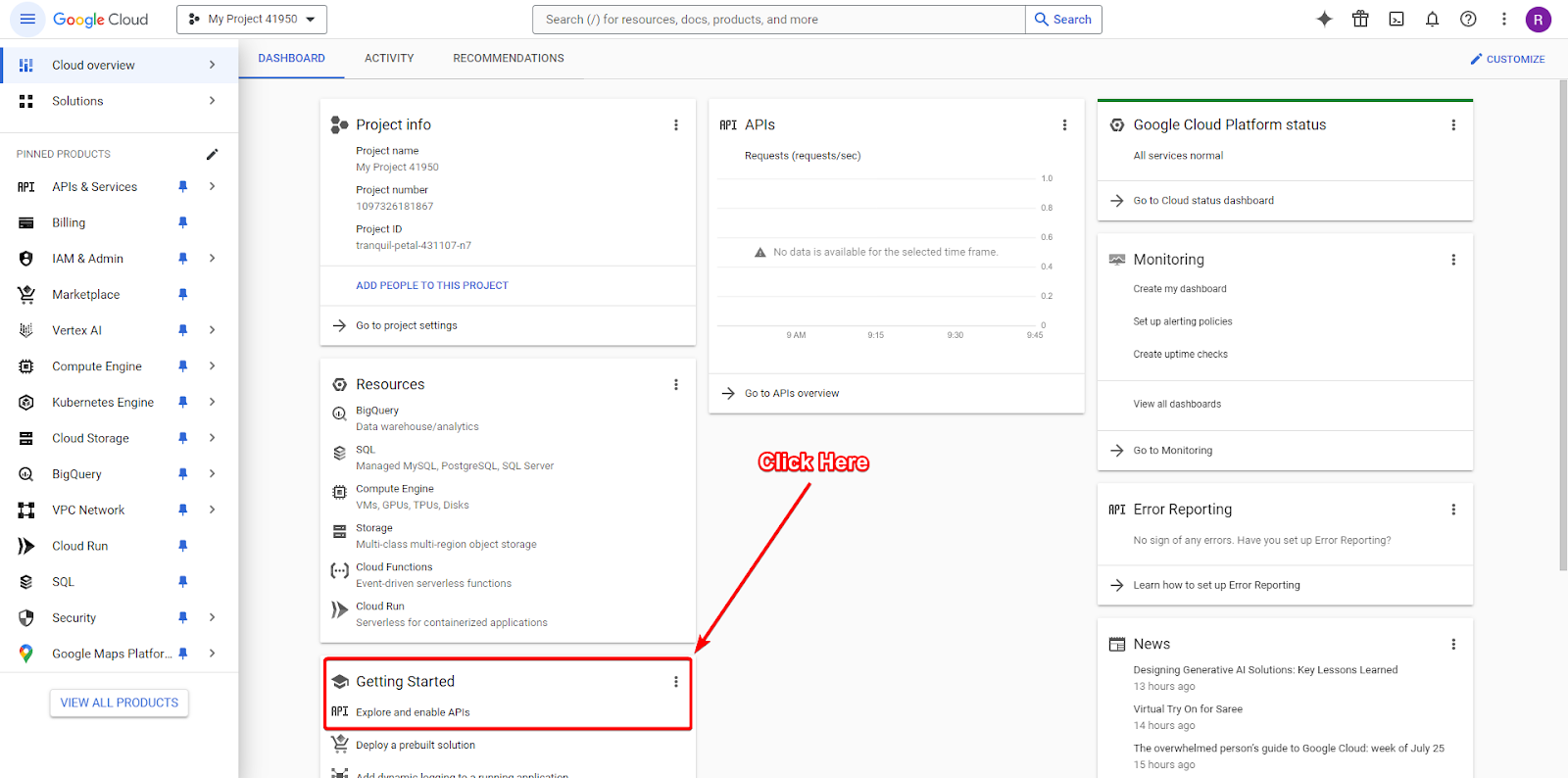Expand the VPC Network submenu chevron
The height and width of the screenshot is (778, 1568).
click(x=212, y=510)
